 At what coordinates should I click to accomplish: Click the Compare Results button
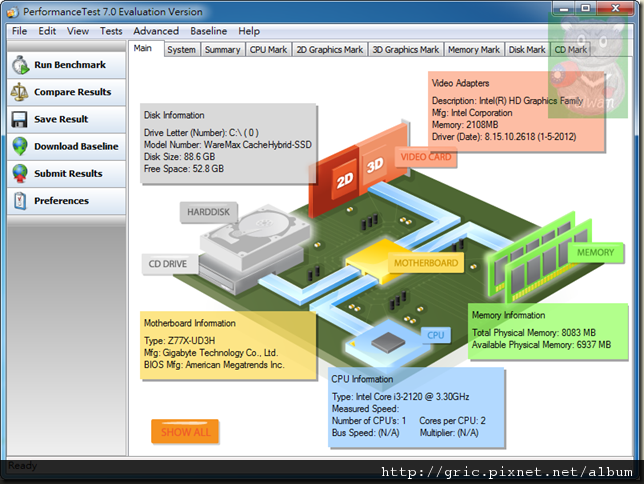[66, 92]
